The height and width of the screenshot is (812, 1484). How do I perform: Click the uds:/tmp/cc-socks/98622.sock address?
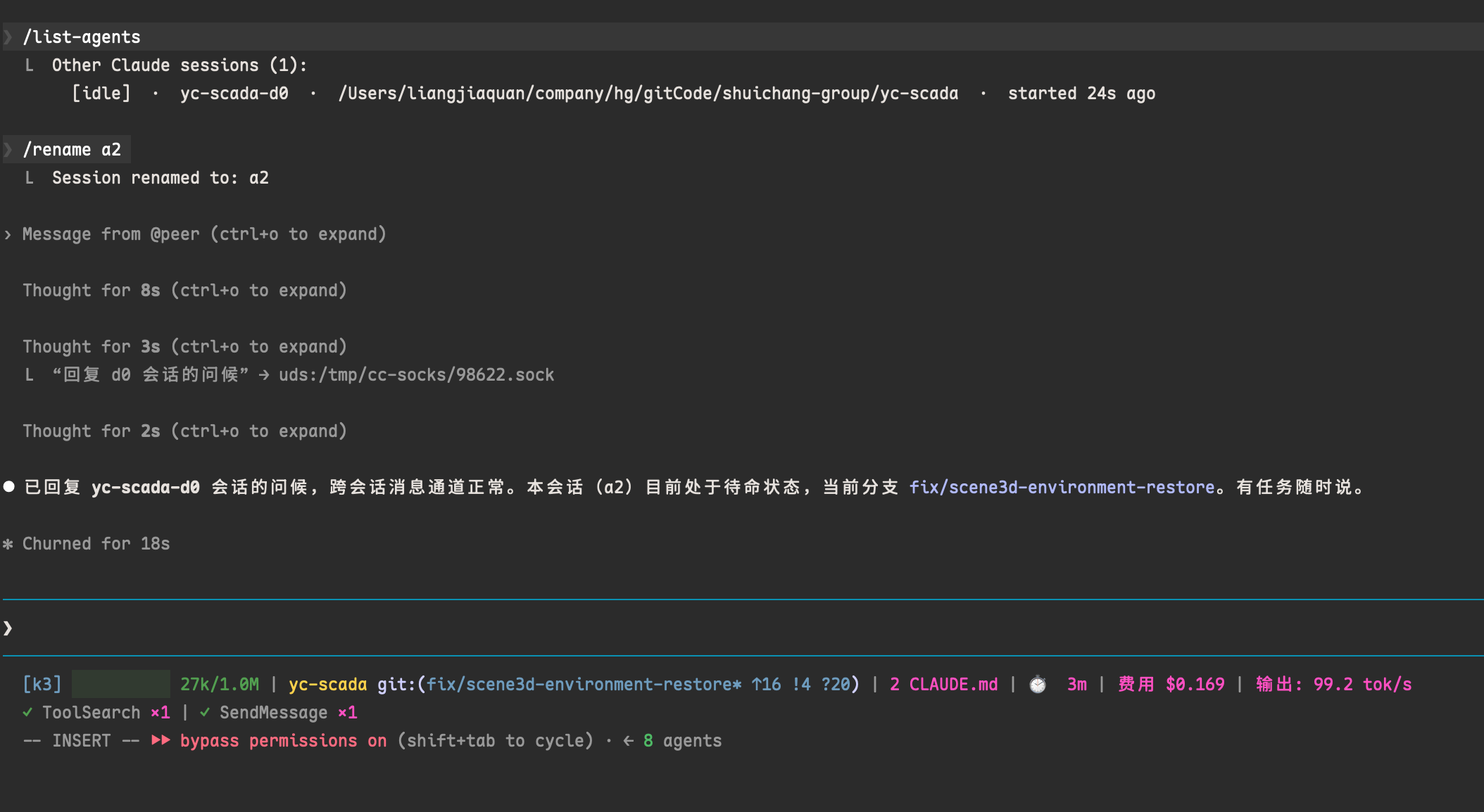click(x=417, y=374)
